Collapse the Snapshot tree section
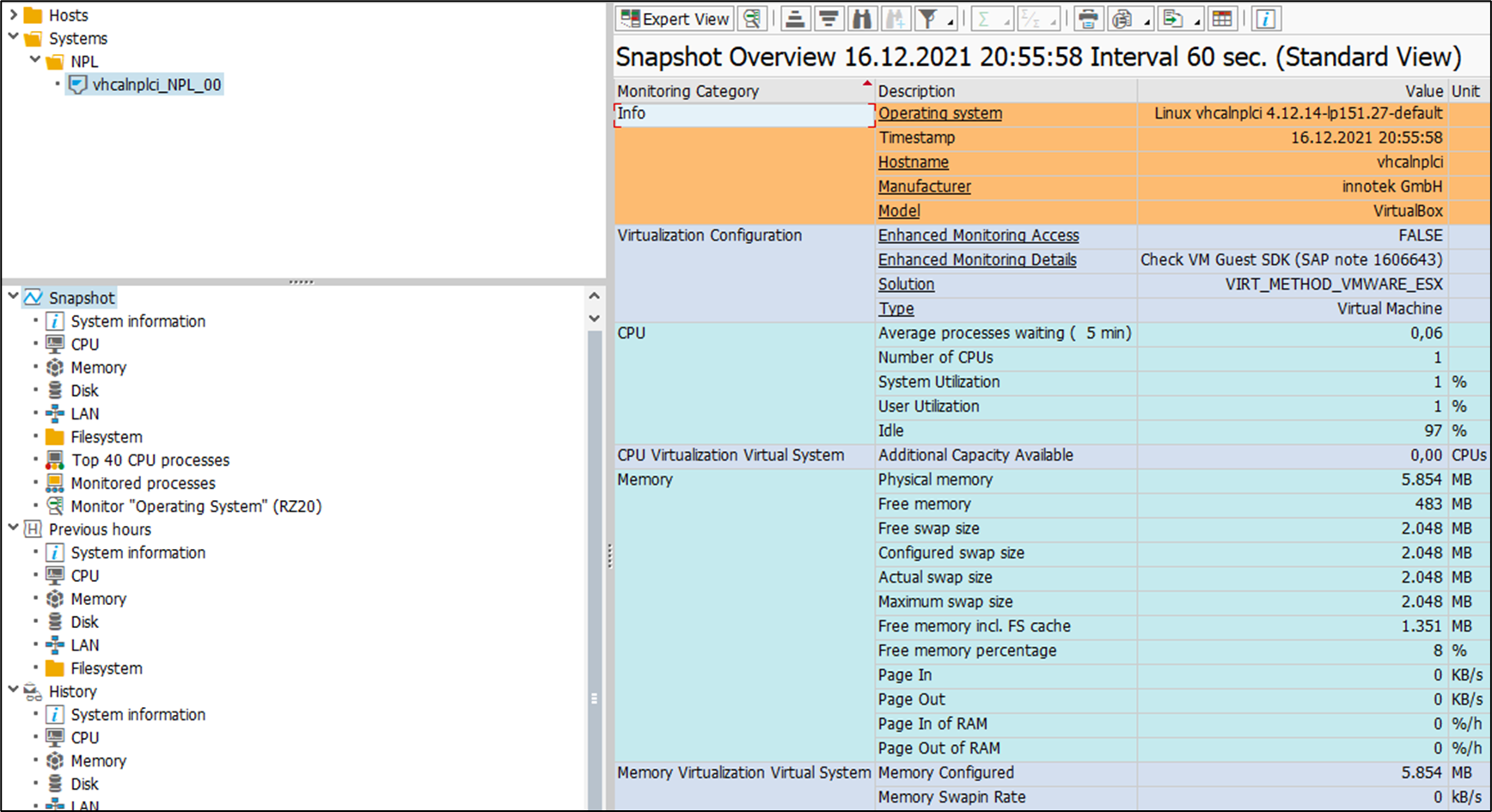 pyautogui.click(x=13, y=296)
